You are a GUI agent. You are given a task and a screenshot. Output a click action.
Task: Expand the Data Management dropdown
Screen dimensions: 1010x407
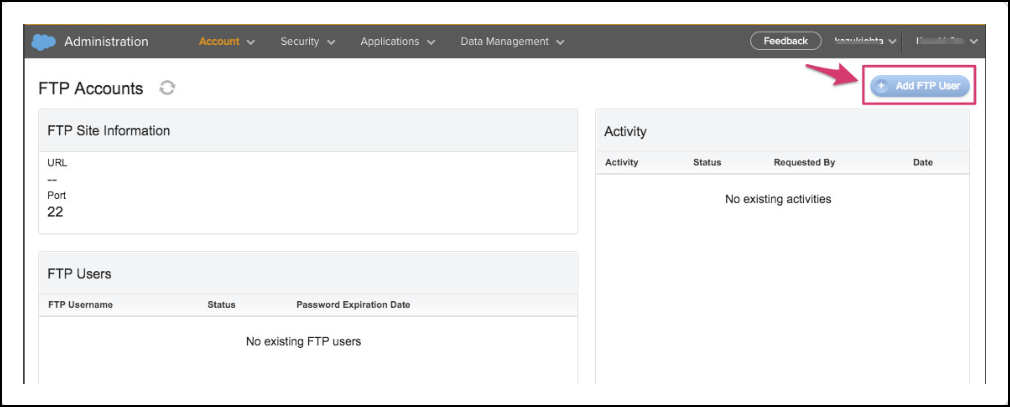pos(512,42)
